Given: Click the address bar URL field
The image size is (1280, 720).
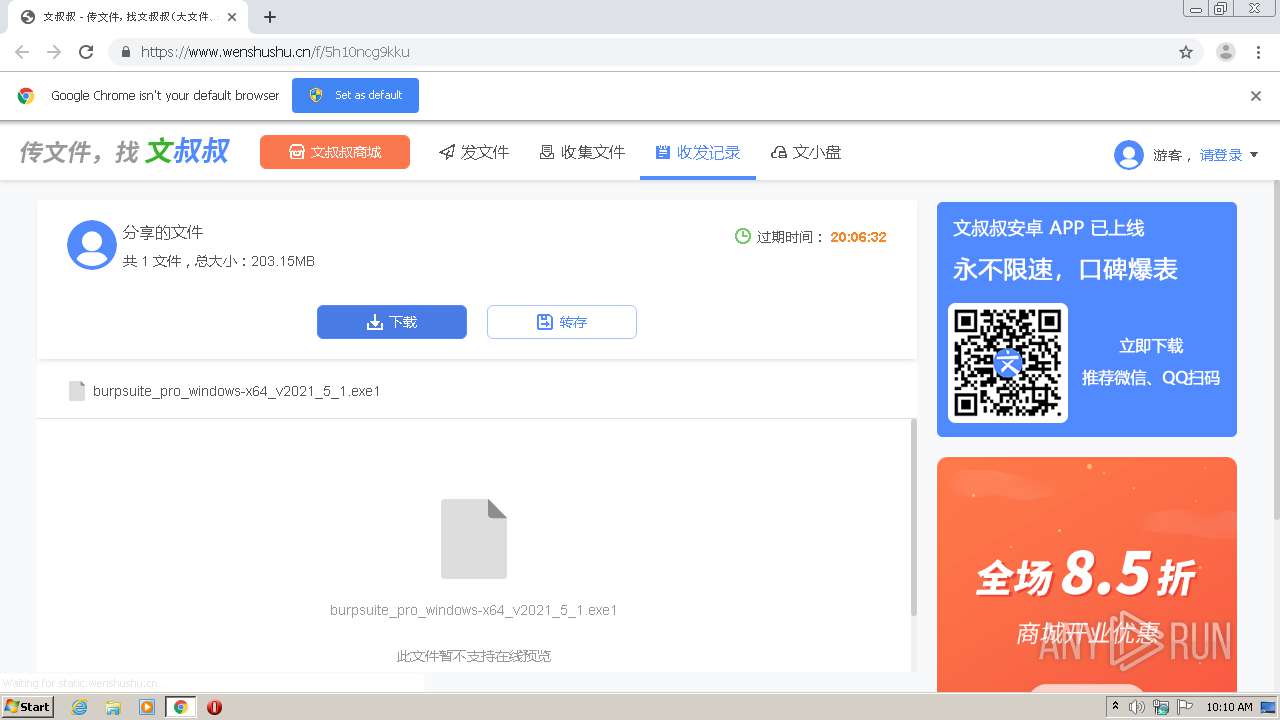Looking at the screenshot, I should (640, 52).
